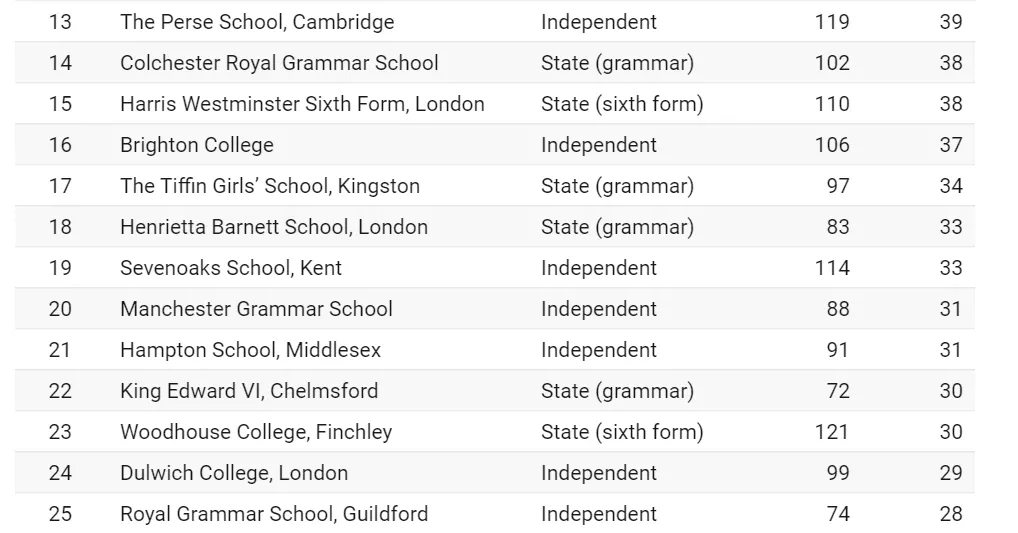Screen dimensions: 1018x533
Task: Click rank number 13 cell
Action: 60,21
